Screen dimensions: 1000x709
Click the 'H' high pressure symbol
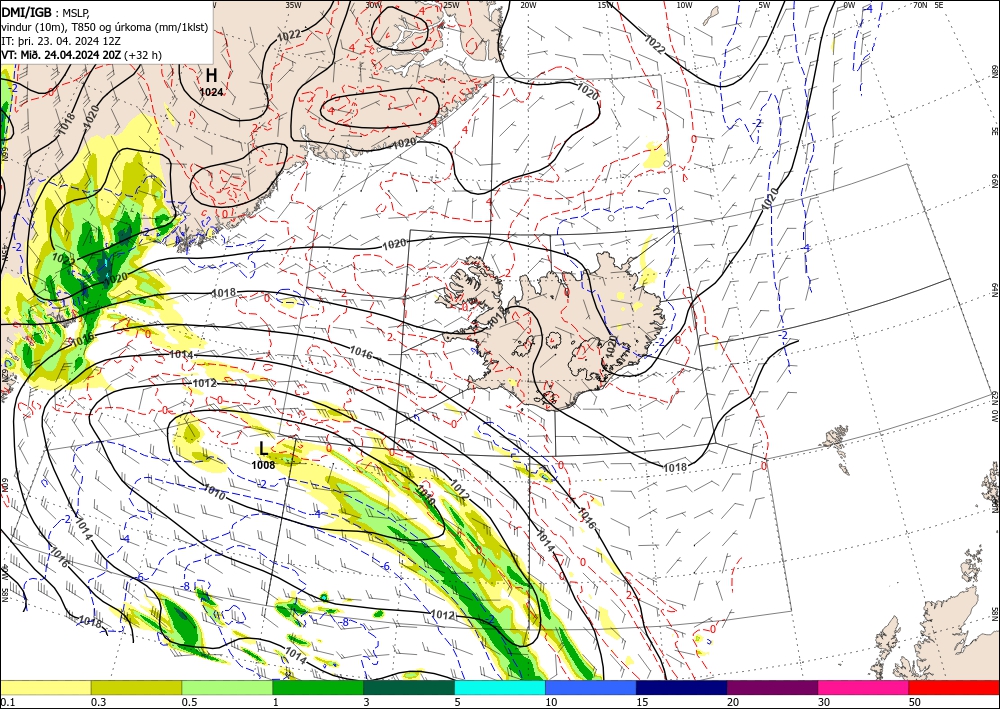pos(210,76)
